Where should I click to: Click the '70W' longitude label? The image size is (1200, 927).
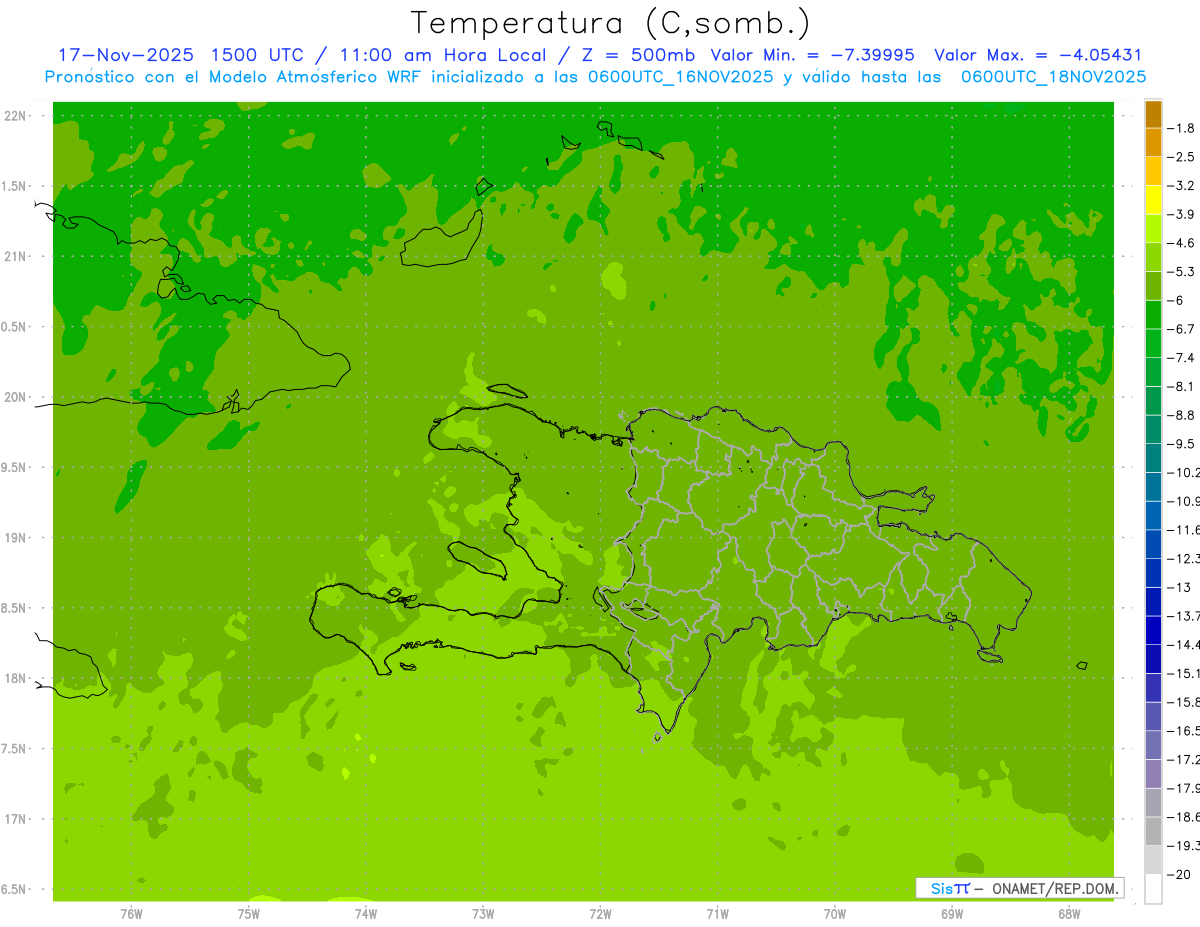[835, 914]
